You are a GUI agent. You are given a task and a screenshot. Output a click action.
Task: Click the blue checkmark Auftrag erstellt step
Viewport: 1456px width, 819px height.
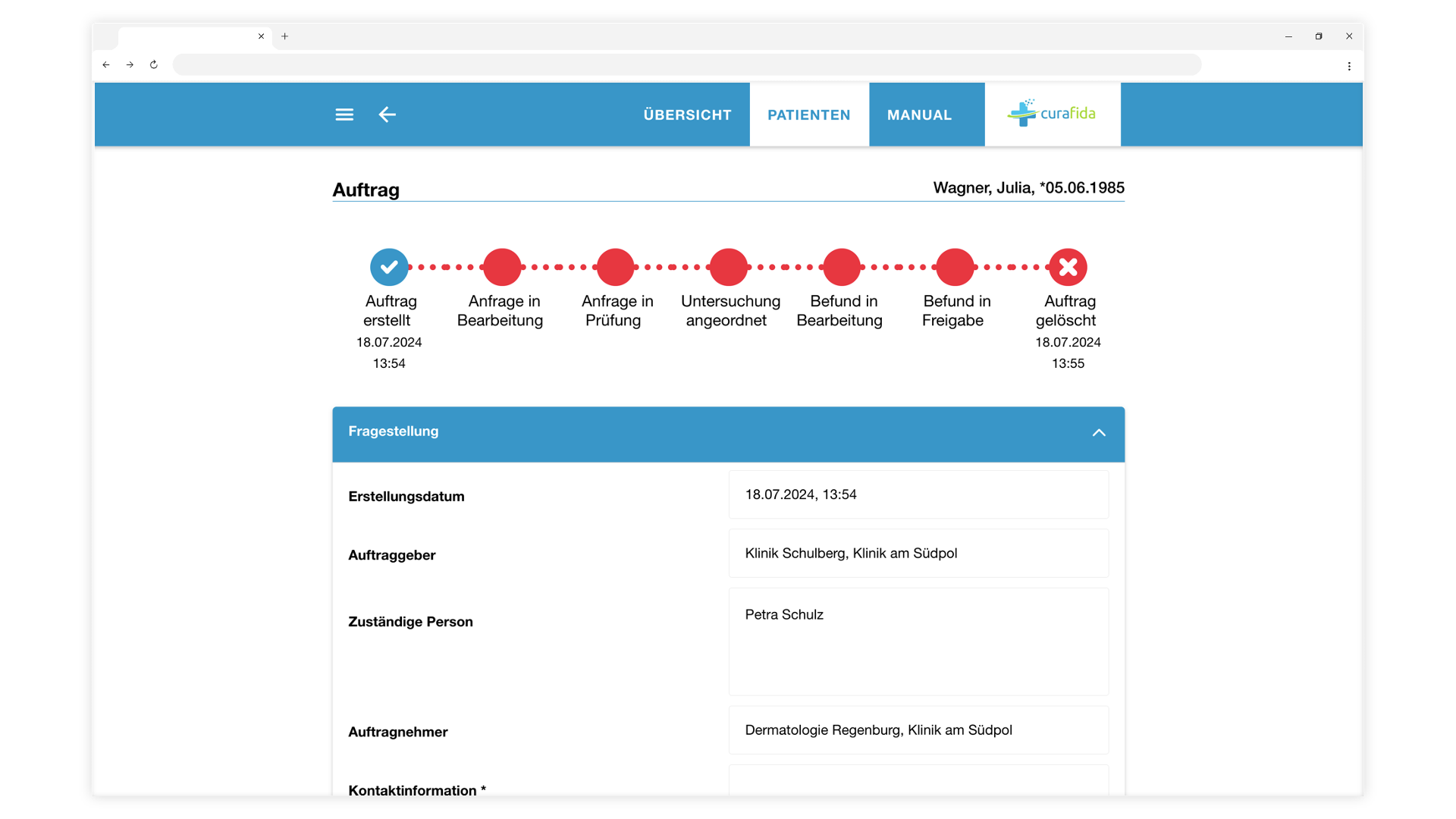(x=389, y=267)
